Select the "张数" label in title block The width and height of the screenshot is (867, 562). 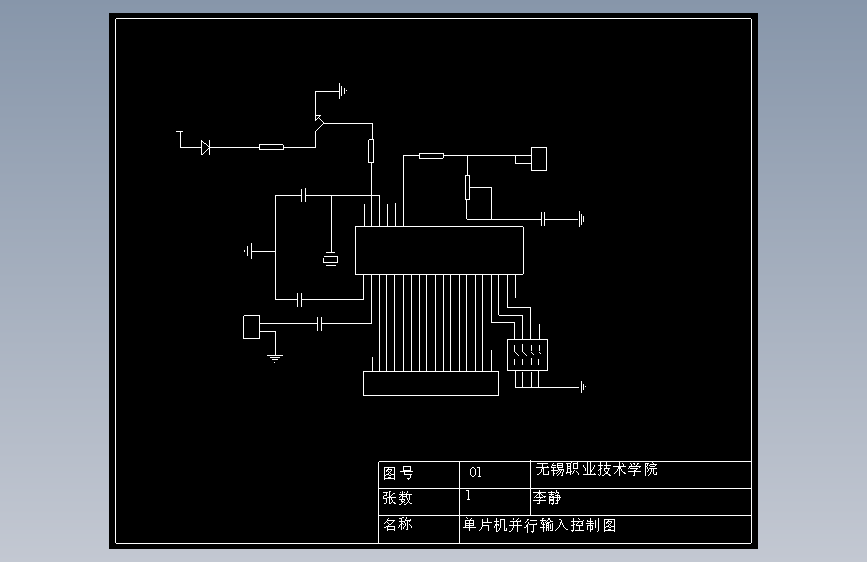pos(398,498)
